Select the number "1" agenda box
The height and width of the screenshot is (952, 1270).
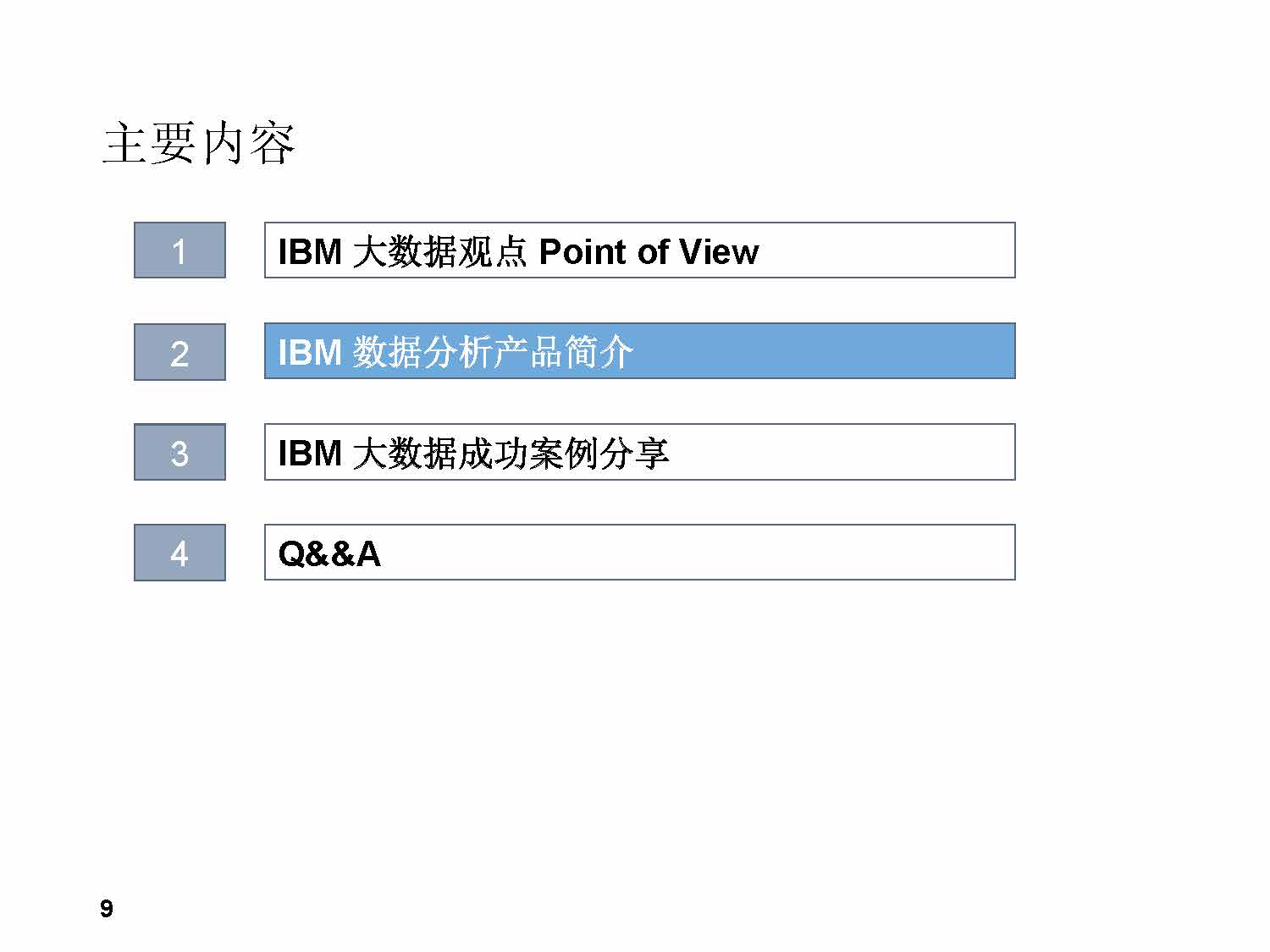pos(179,250)
